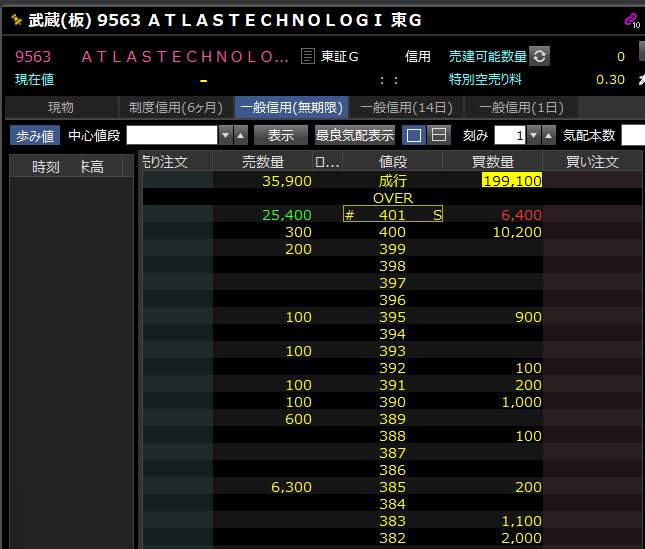Viewport: 645px width, 549px height.
Task: Click the 売建可能数量 link
Action: (487, 56)
